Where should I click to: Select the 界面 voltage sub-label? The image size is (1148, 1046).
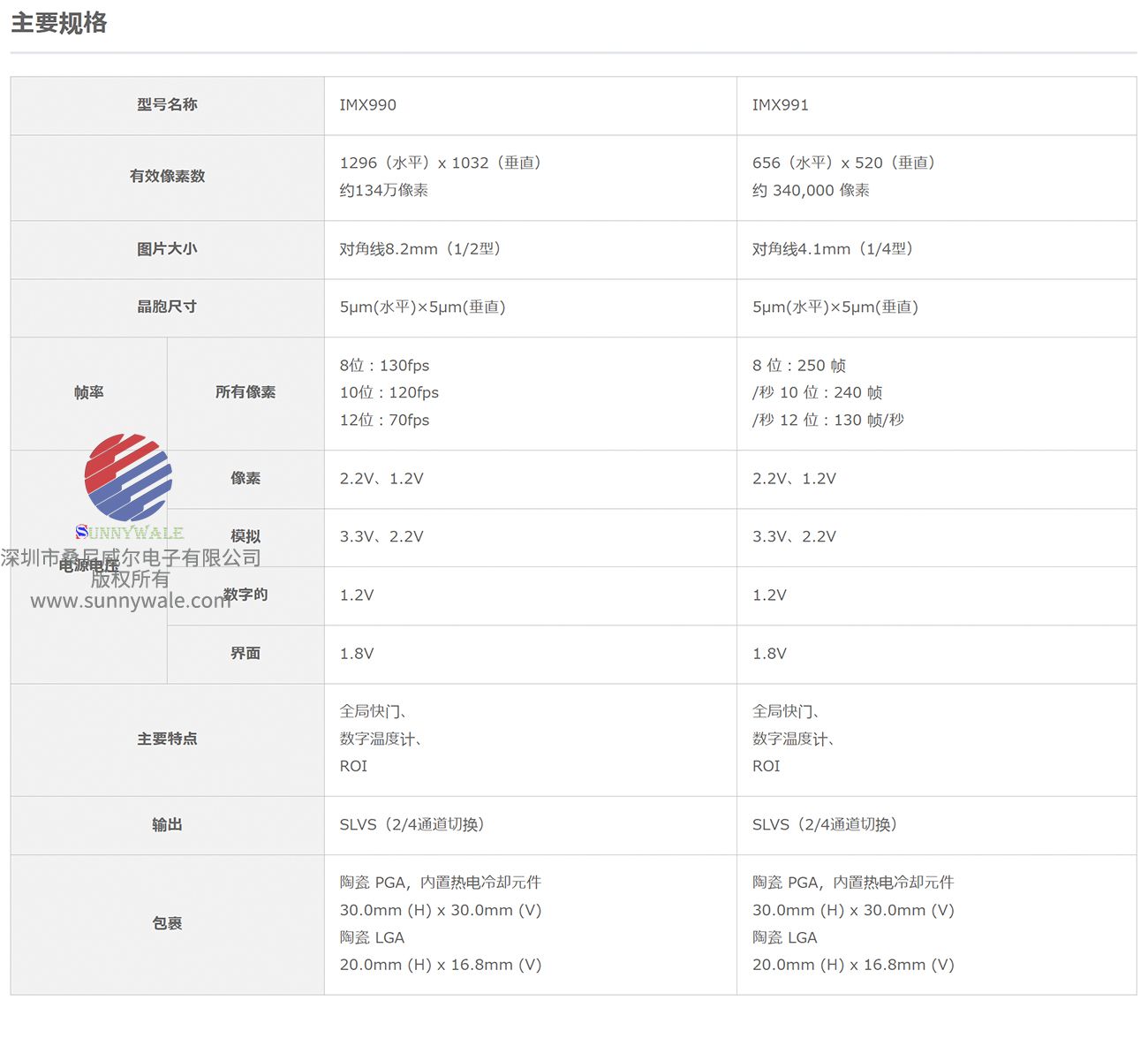[x=245, y=654]
